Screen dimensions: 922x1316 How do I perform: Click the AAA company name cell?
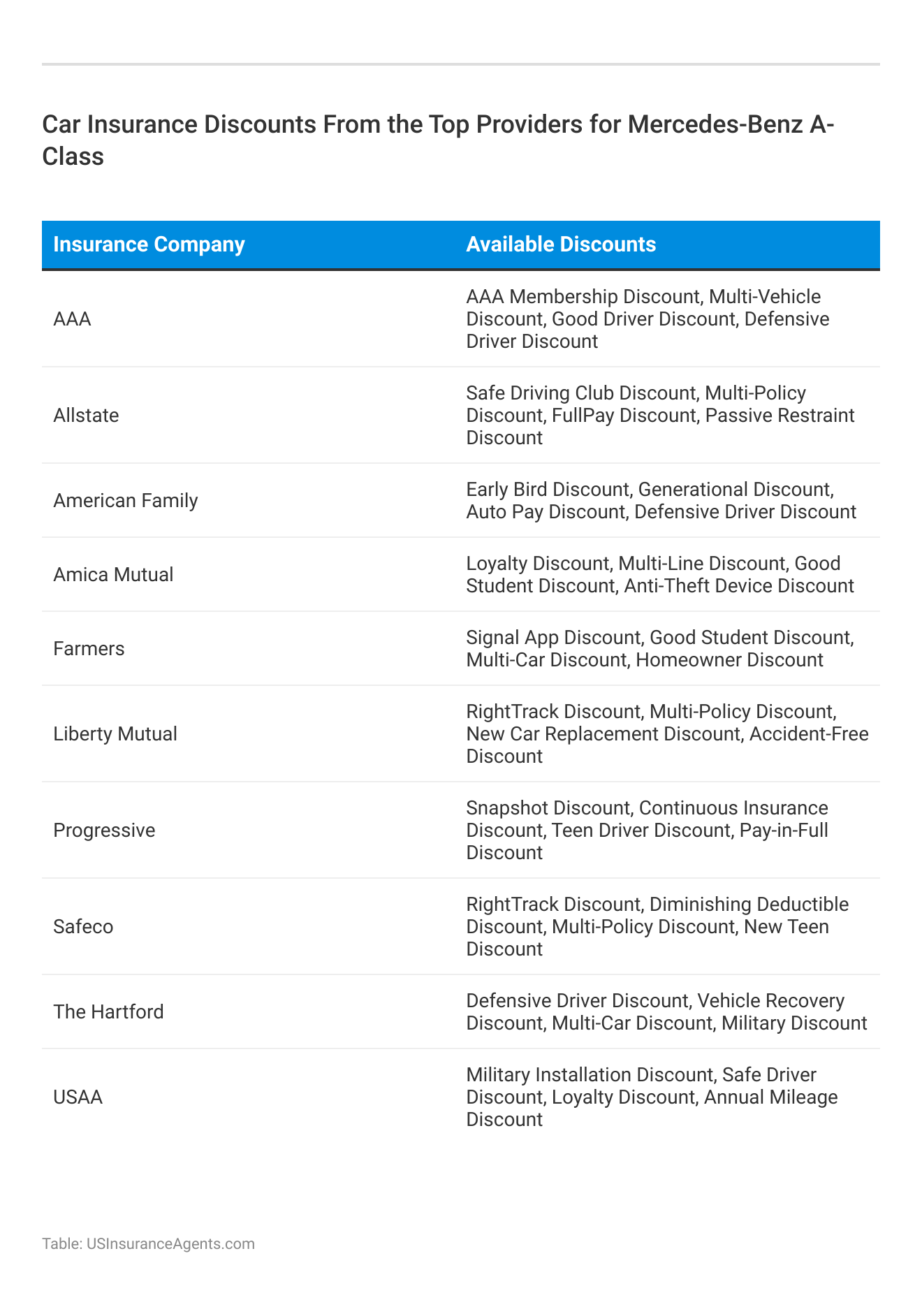pyautogui.click(x=73, y=319)
